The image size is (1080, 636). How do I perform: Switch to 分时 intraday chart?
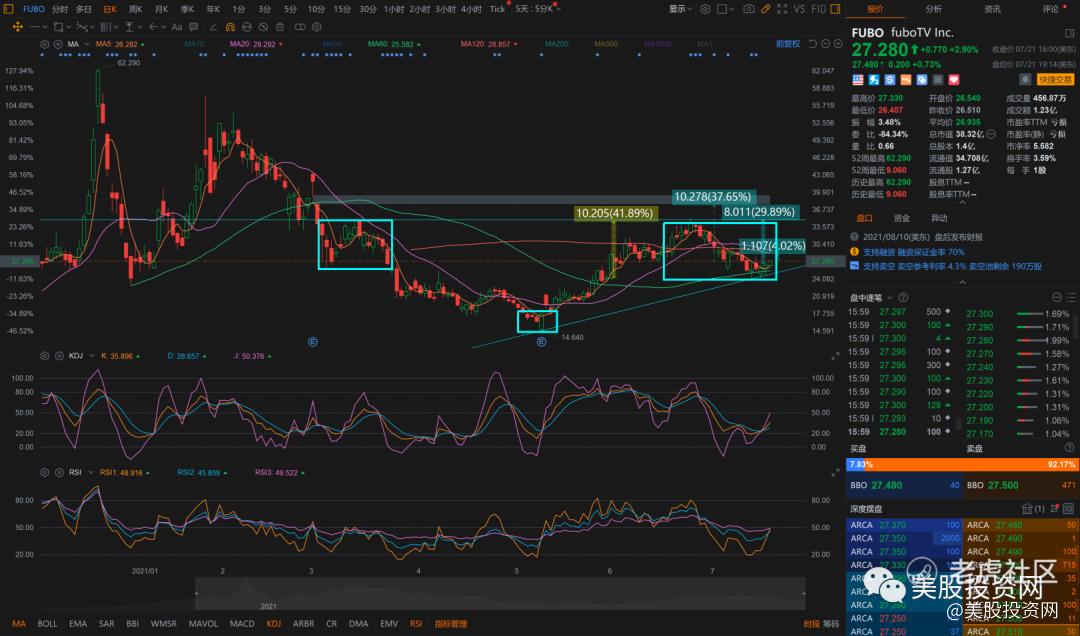pyautogui.click(x=60, y=9)
